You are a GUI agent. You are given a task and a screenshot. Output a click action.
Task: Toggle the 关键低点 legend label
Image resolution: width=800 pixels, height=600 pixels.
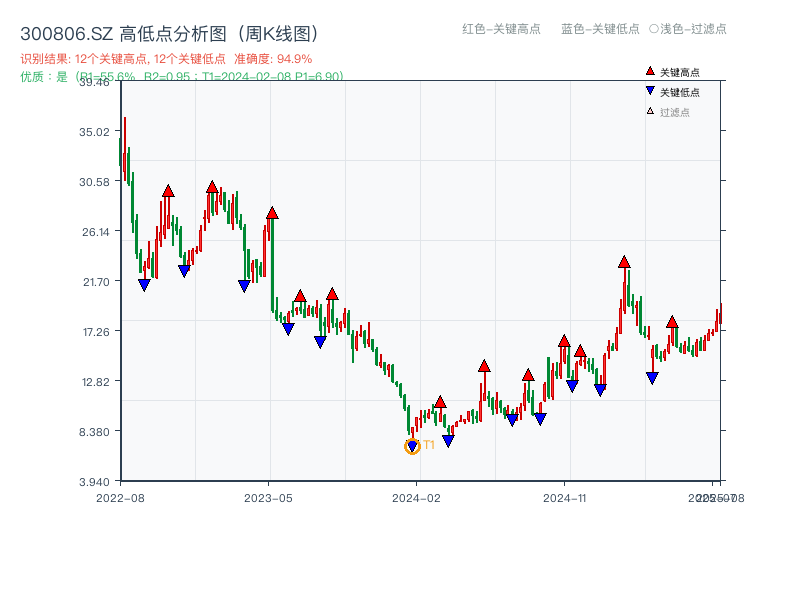click(x=680, y=92)
